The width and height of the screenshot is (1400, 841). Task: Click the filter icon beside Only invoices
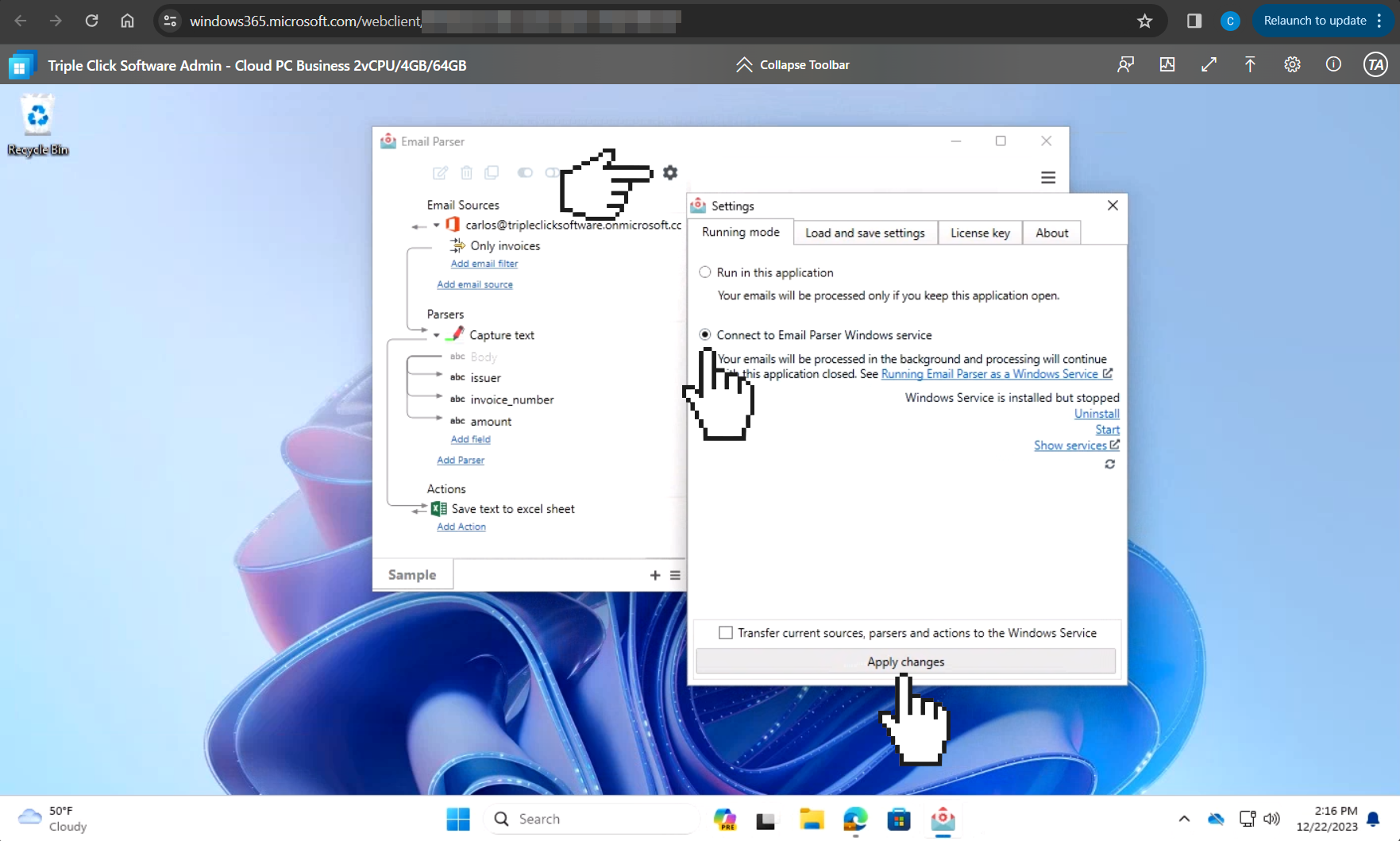[x=457, y=245]
